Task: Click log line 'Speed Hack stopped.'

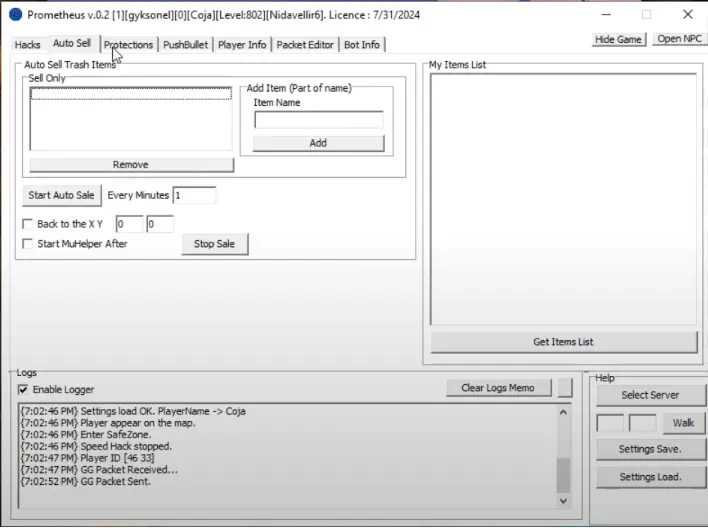Action: pos(97,446)
